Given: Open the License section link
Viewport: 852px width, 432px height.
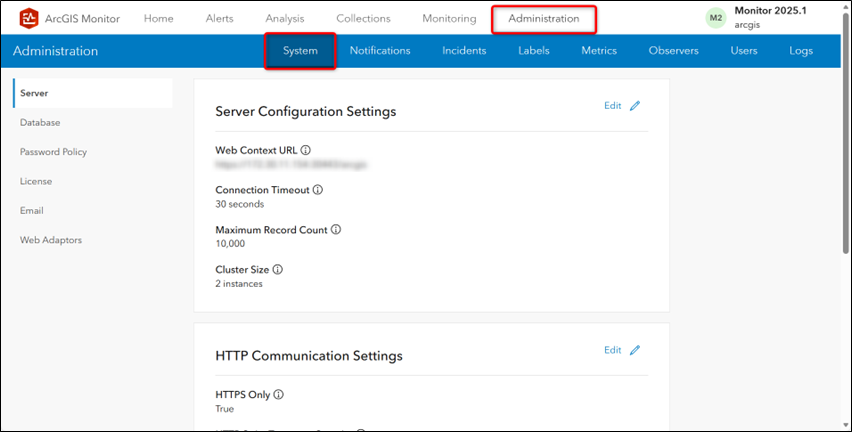Looking at the screenshot, I should pyautogui.click(x=36, y=181).
